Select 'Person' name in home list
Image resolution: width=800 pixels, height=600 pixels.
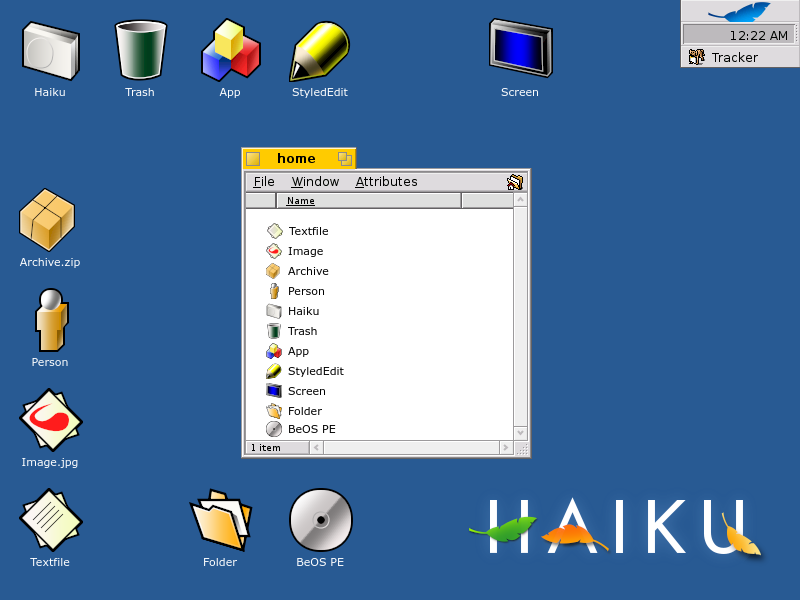(306, 291)
